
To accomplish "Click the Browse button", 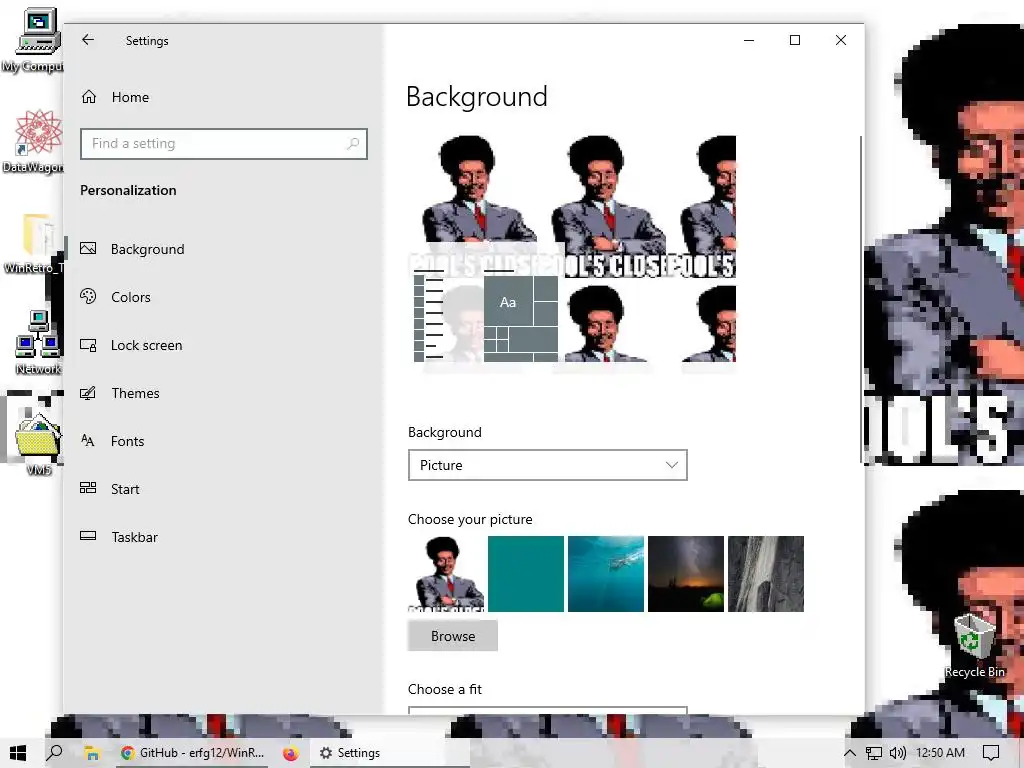I will click(x=453, y=636).
